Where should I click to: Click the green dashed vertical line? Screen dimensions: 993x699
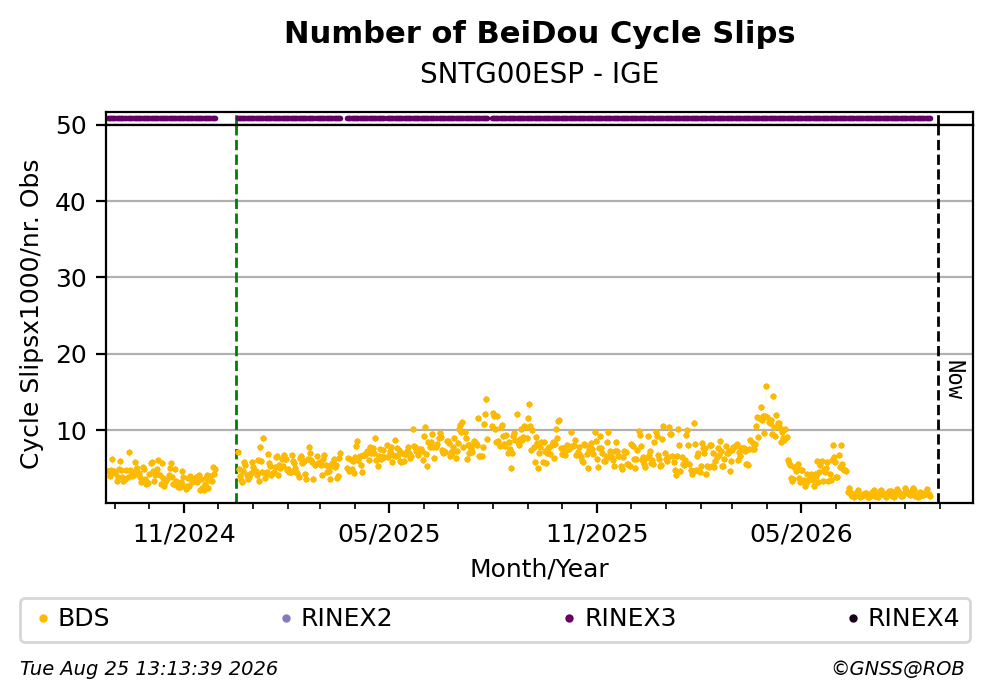tap(236, 308)
